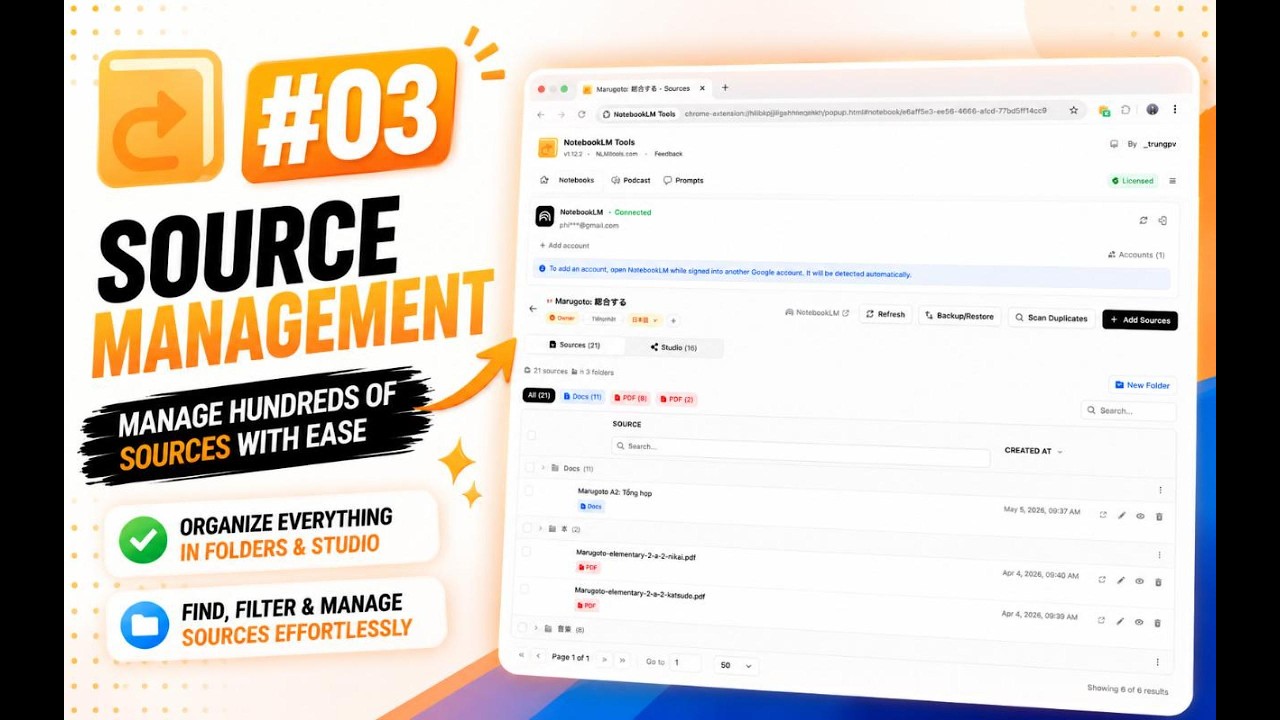Bookmark the page with the star icon
This screenshot has width=1280, height=720.
coord(1074,110)
